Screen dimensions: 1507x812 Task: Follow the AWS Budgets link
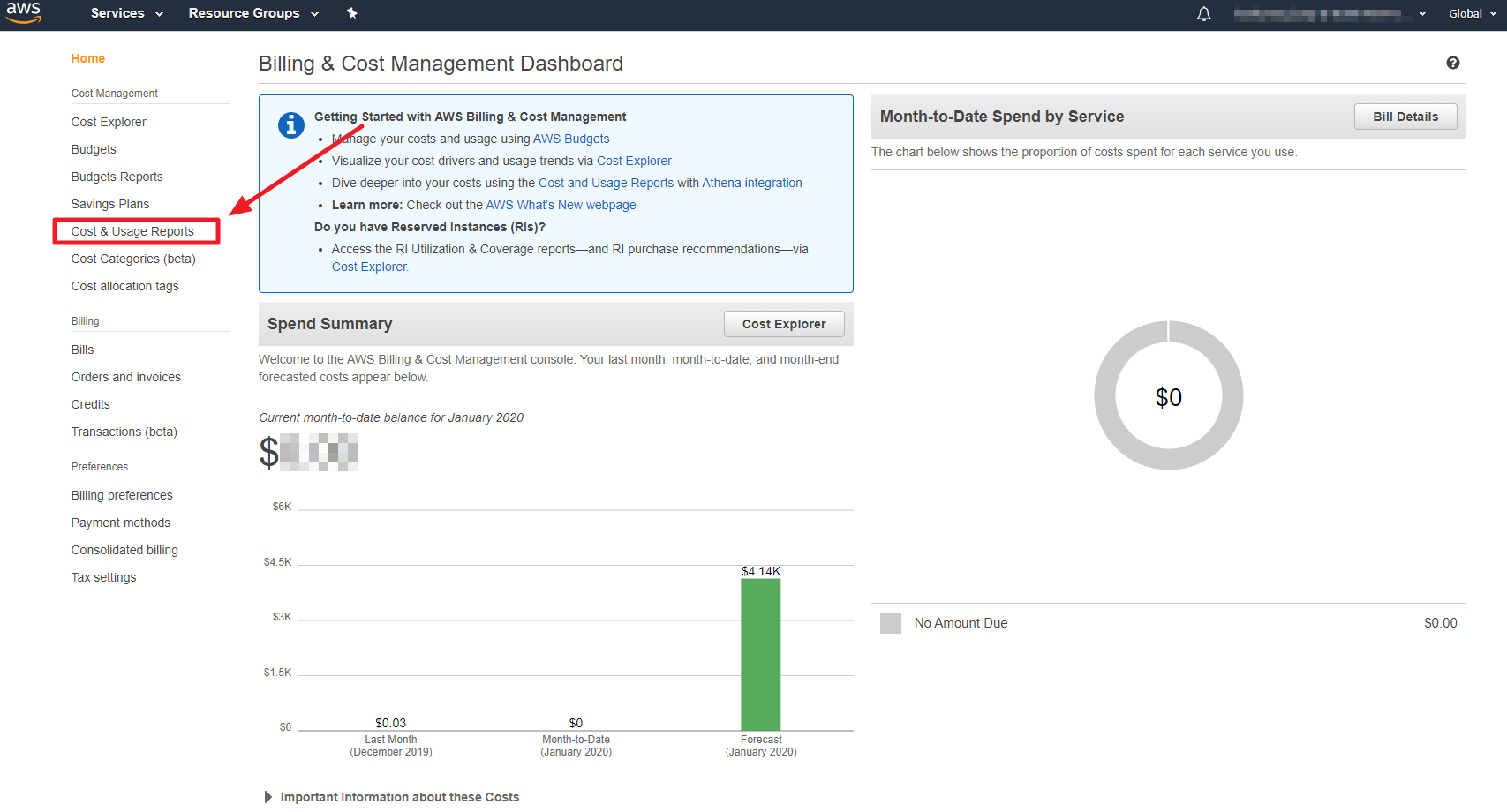click(x=570, y=139)
